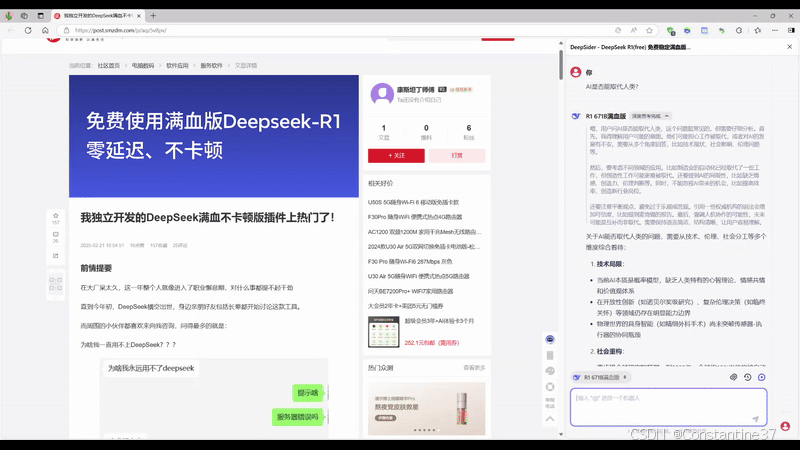
Task: Open the tab actions menu icon
Action: (x=41, y=16)
